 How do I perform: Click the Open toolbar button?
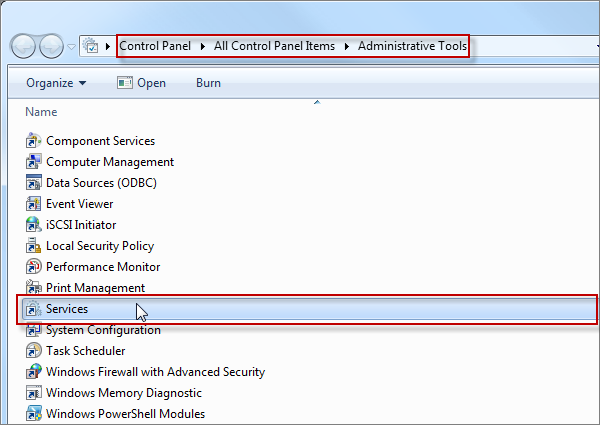pos(141,83)
